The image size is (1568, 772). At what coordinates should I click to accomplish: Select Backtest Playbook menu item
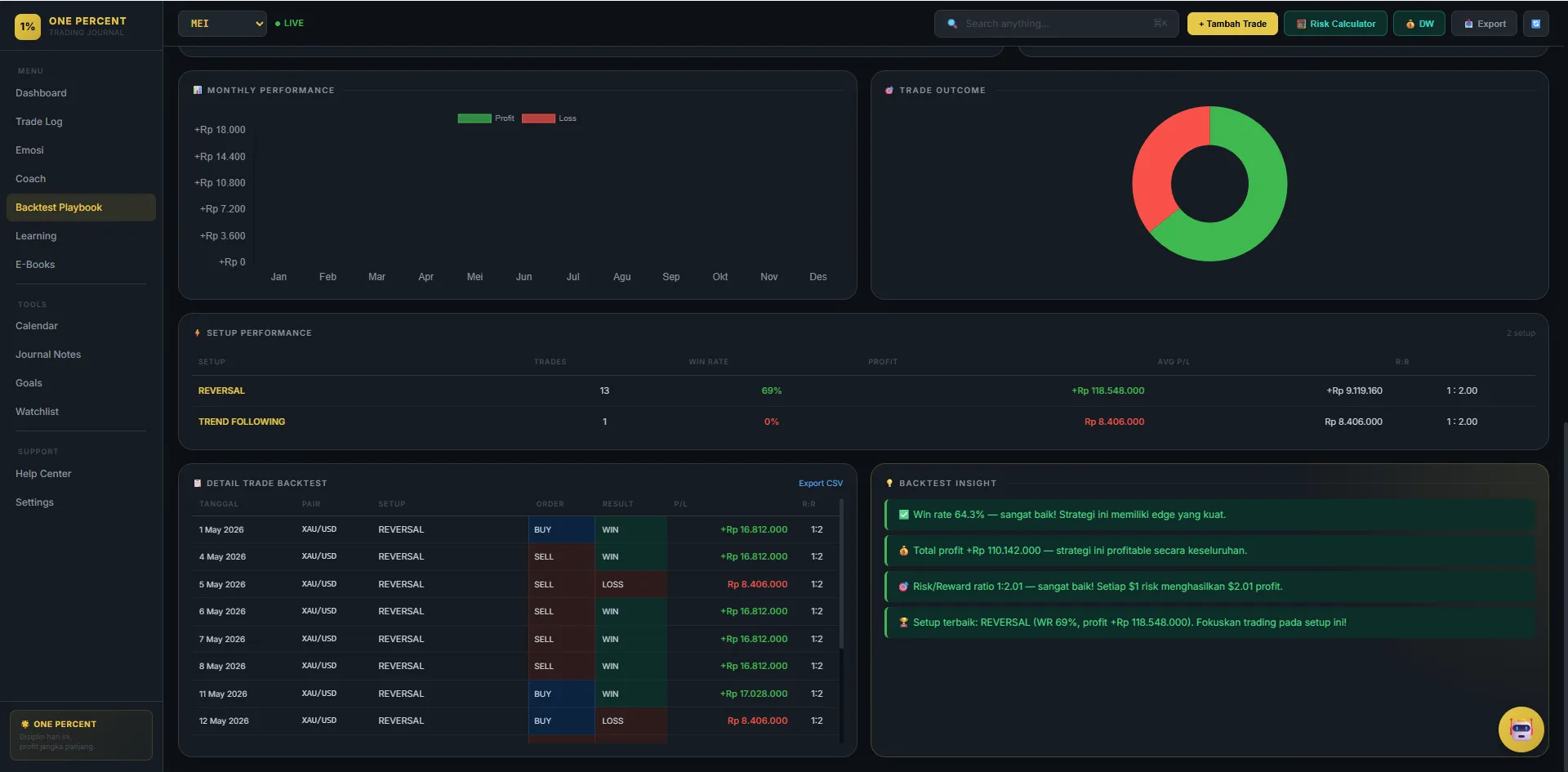click(81, 208)
